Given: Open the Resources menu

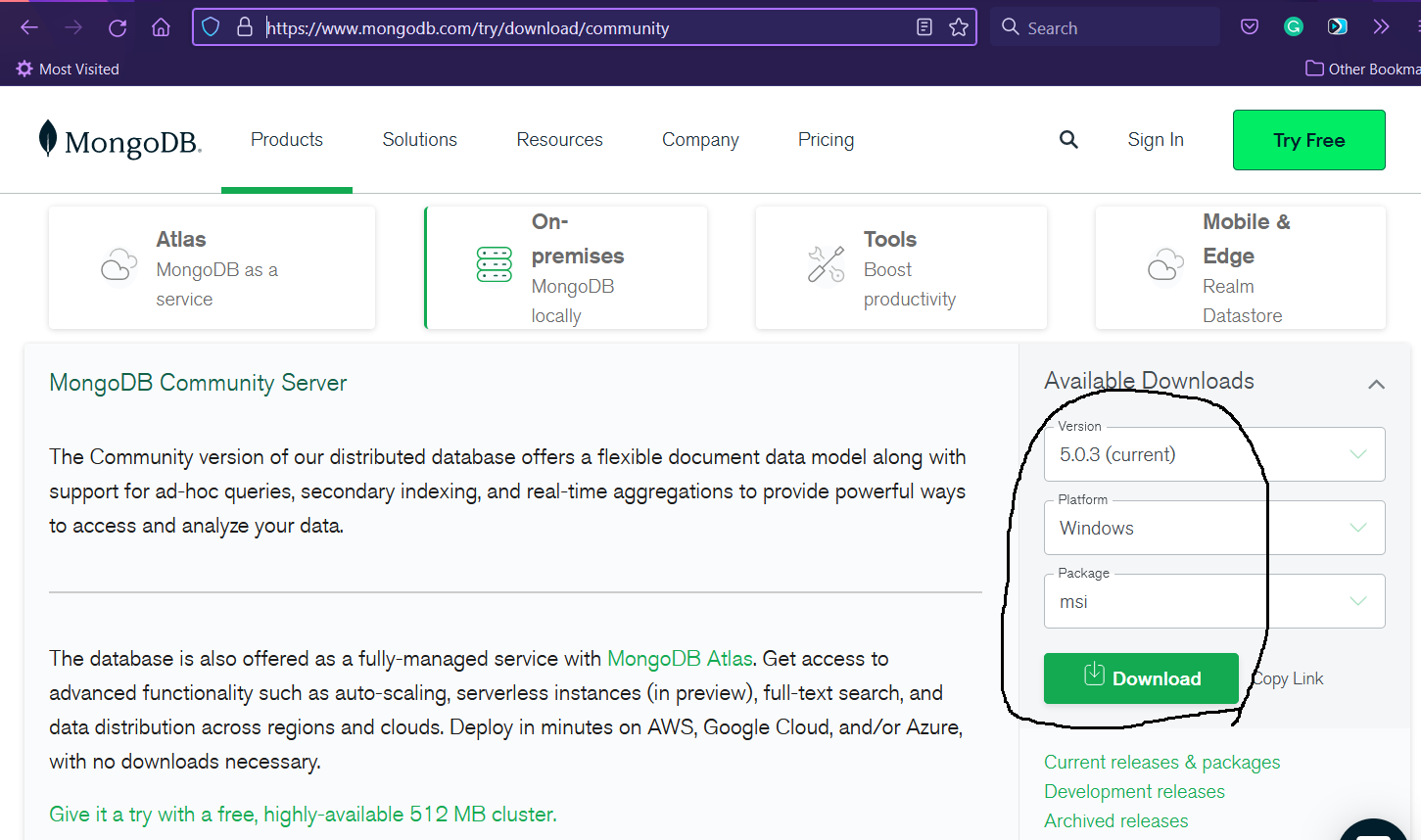Looking at the screenshot, I should coord(559,140).
